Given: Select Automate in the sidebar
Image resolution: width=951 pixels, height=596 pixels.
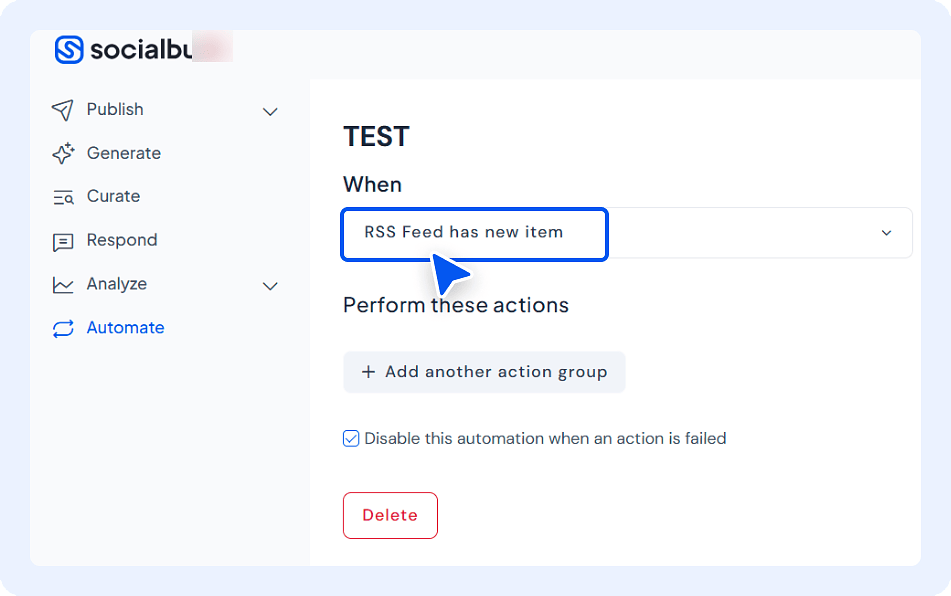Looking at the screenshot, I should tap(125, 328).
